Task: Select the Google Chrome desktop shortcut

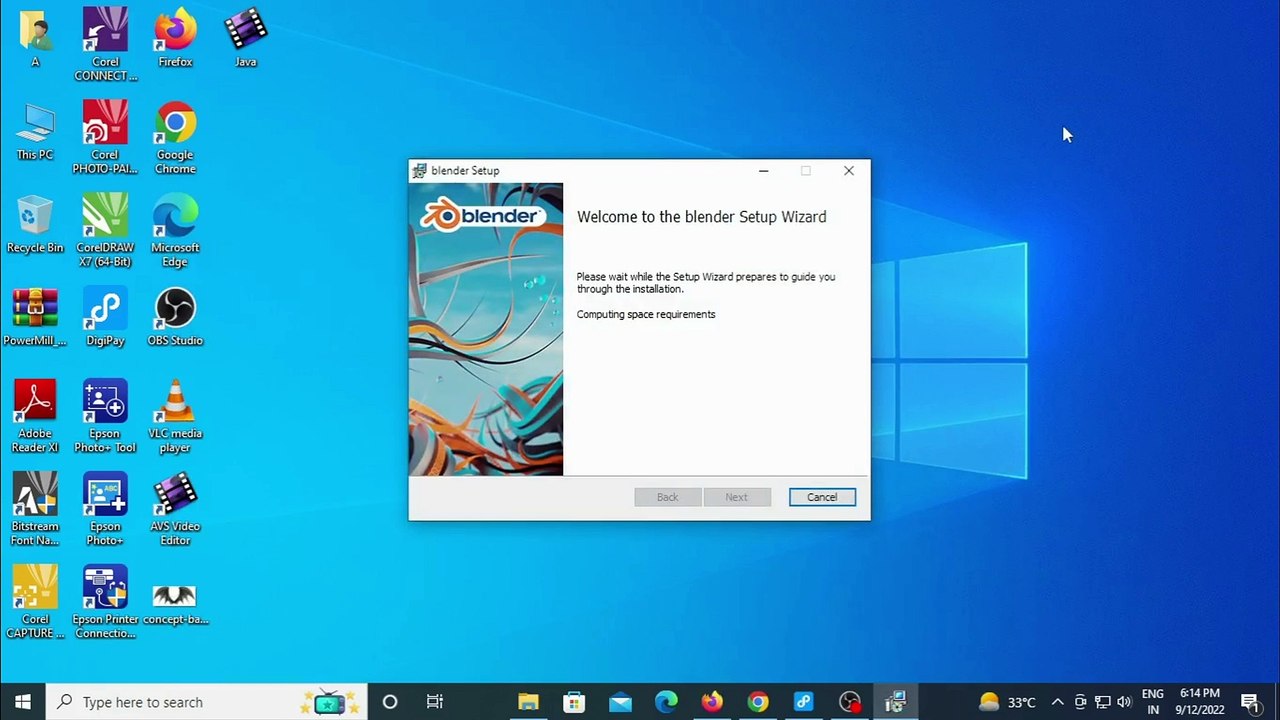Action: [x=175, y=138]
